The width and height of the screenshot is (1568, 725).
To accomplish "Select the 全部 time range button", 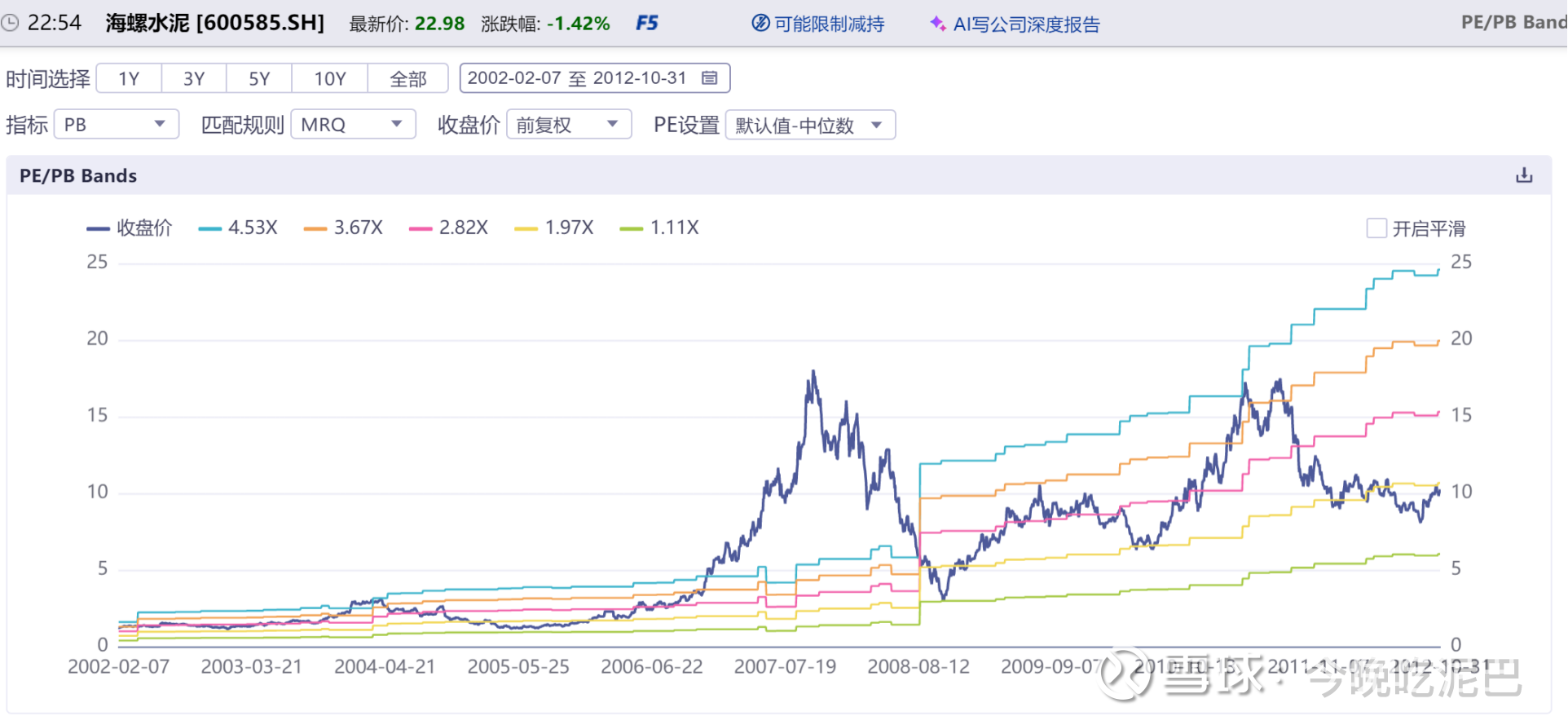I will tap(408, 79).
